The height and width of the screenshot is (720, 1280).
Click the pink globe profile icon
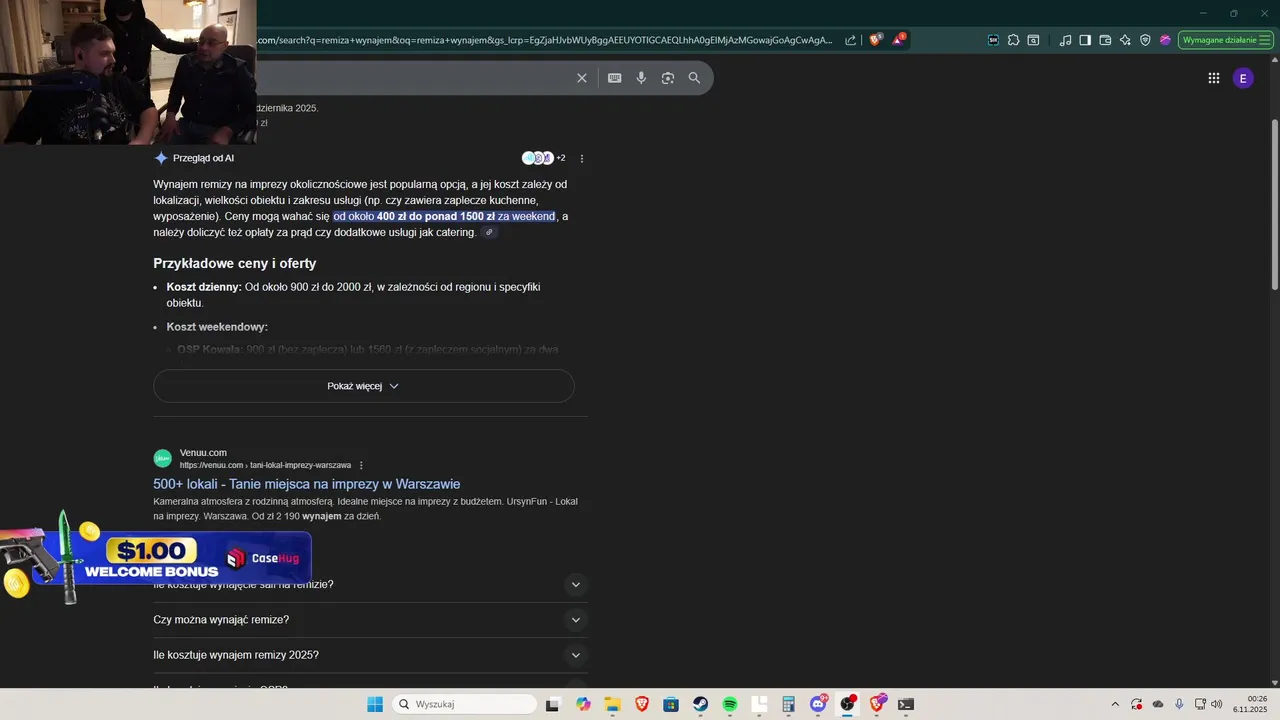tap(1165, 40)
